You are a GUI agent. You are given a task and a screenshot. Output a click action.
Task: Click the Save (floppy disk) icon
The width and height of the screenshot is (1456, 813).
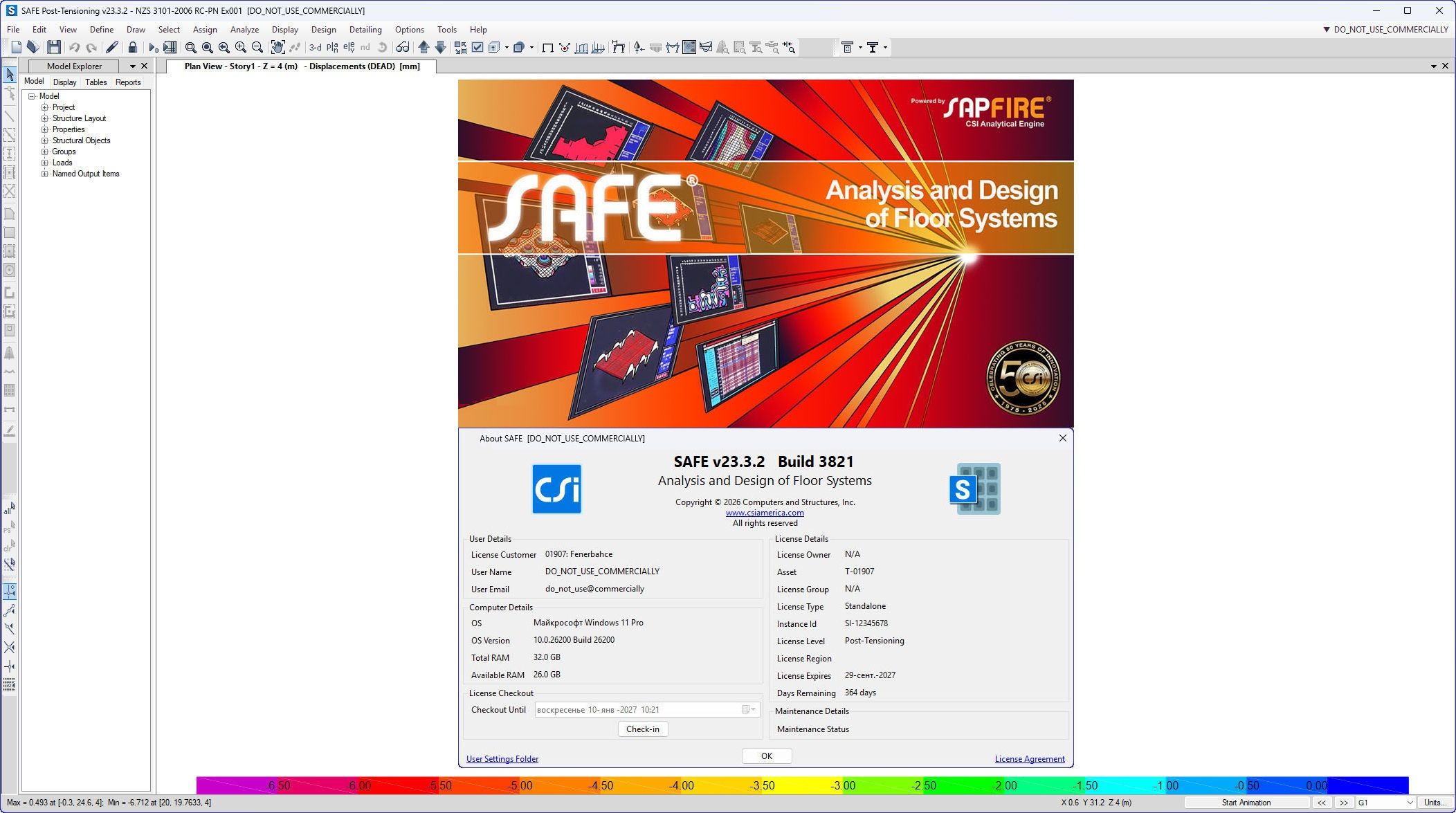[53, 47]
